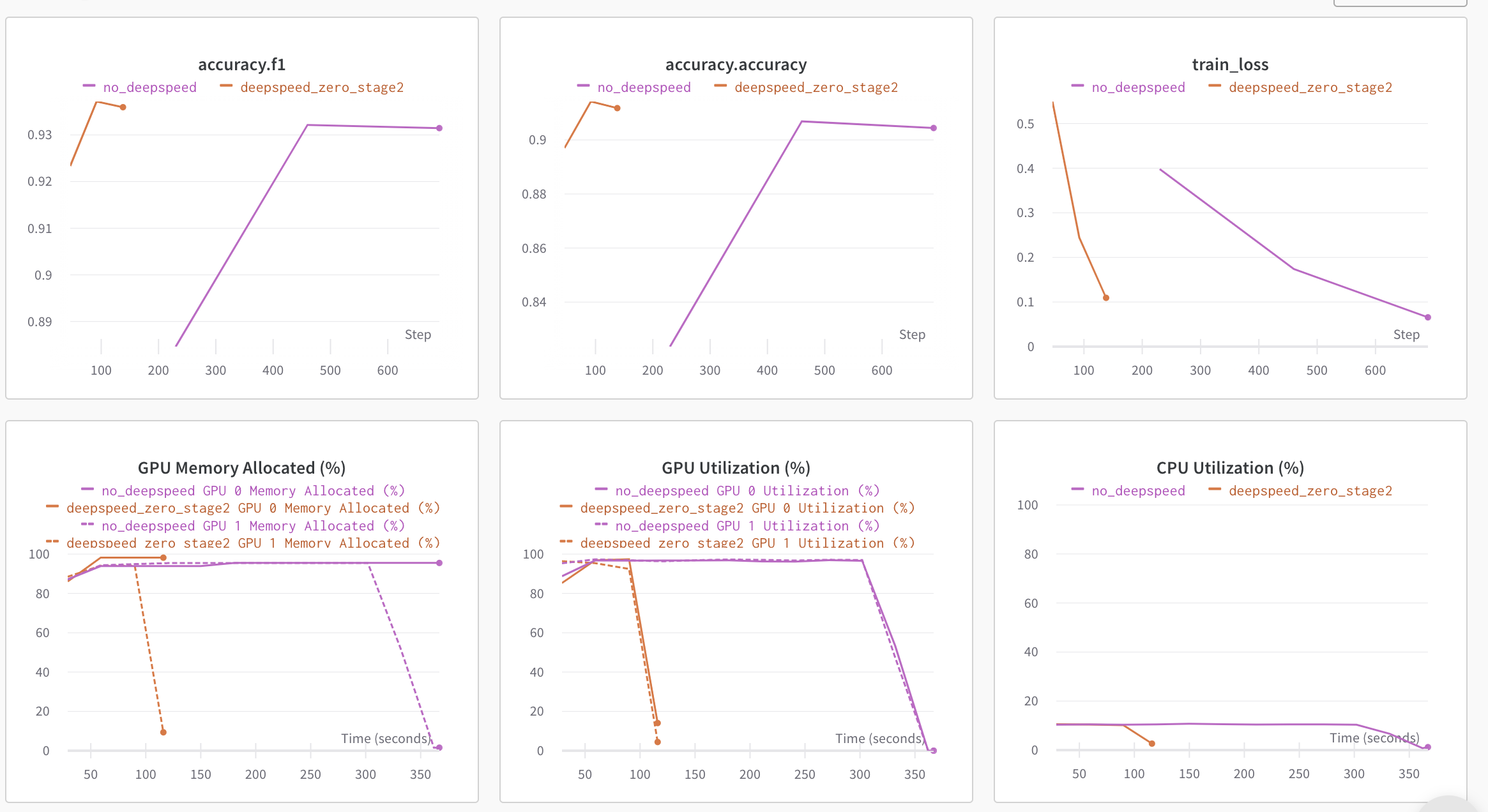
Task: Select deepspeed_zero_stage2 legend label in accuracy.f1 chart
Action: pyautogui.click(x=322, y=87)
